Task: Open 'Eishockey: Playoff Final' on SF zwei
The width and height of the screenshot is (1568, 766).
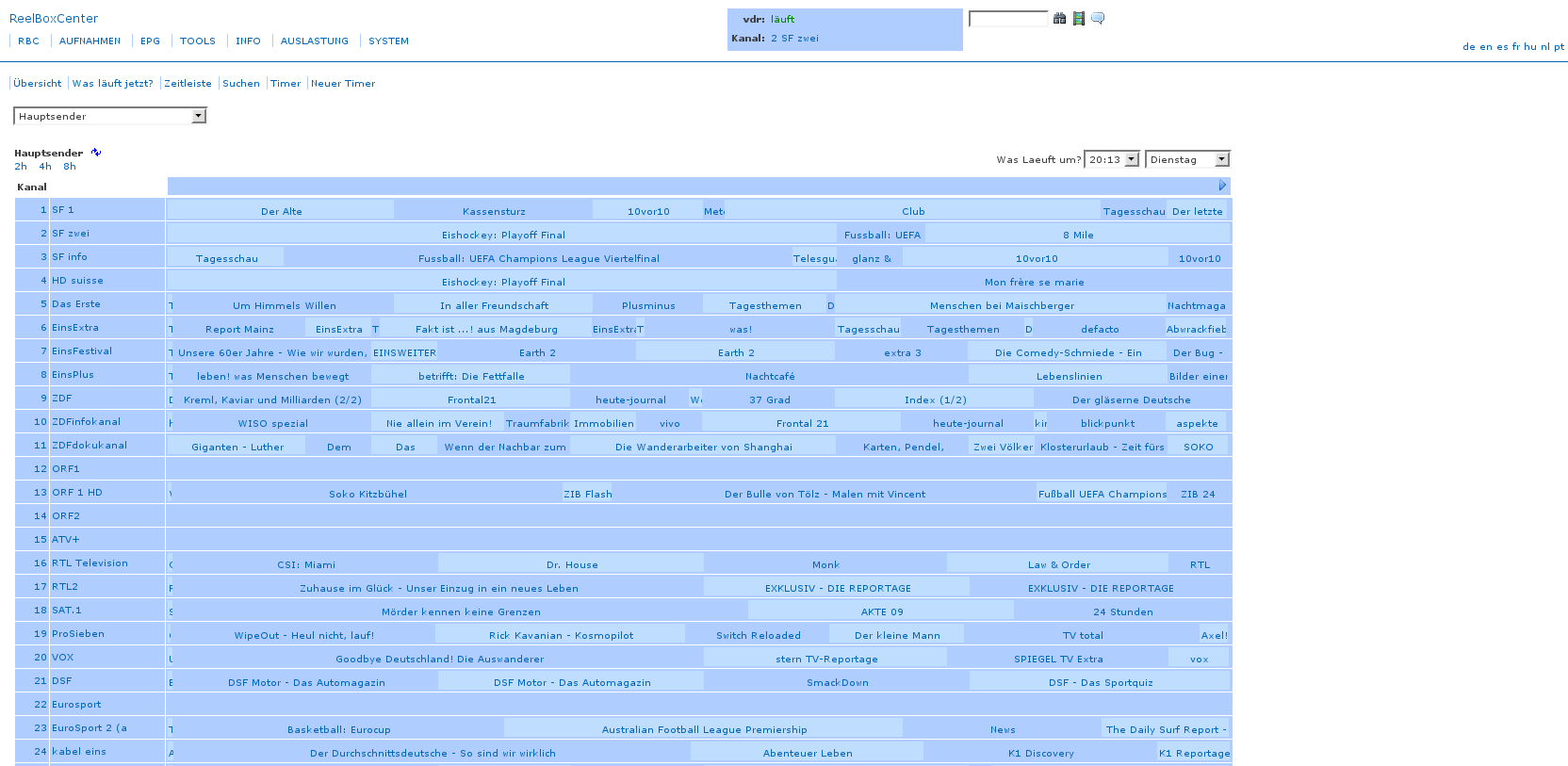Action: [503, 236]
